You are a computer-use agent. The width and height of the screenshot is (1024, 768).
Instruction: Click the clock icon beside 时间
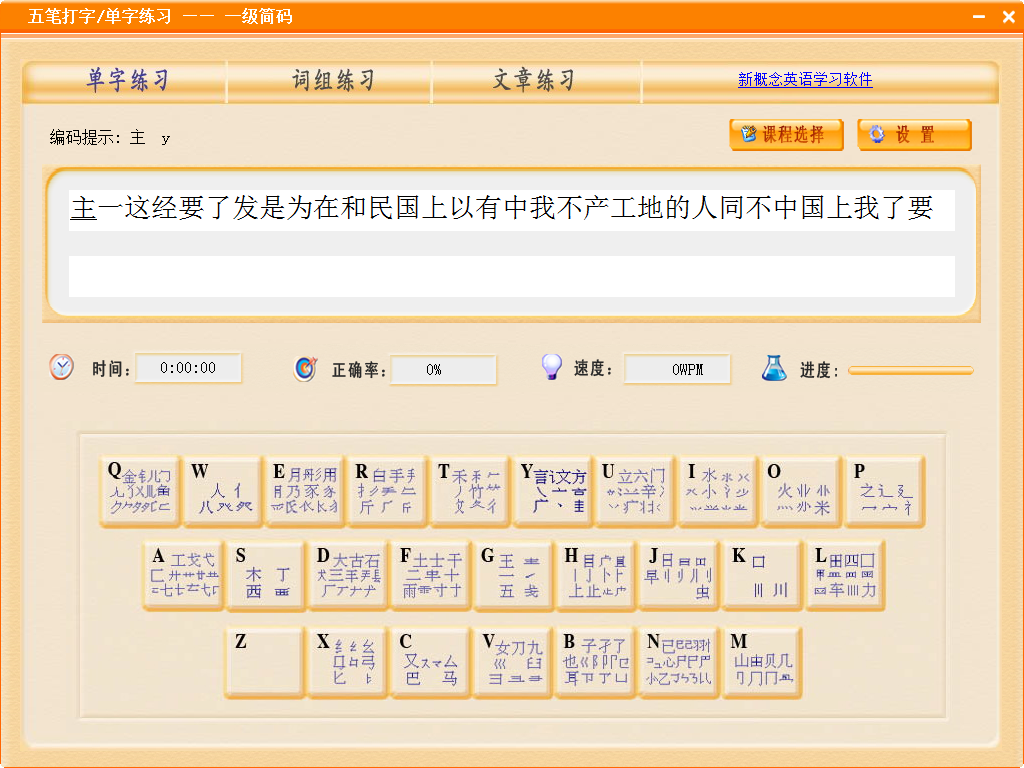(x=60, y=368)
